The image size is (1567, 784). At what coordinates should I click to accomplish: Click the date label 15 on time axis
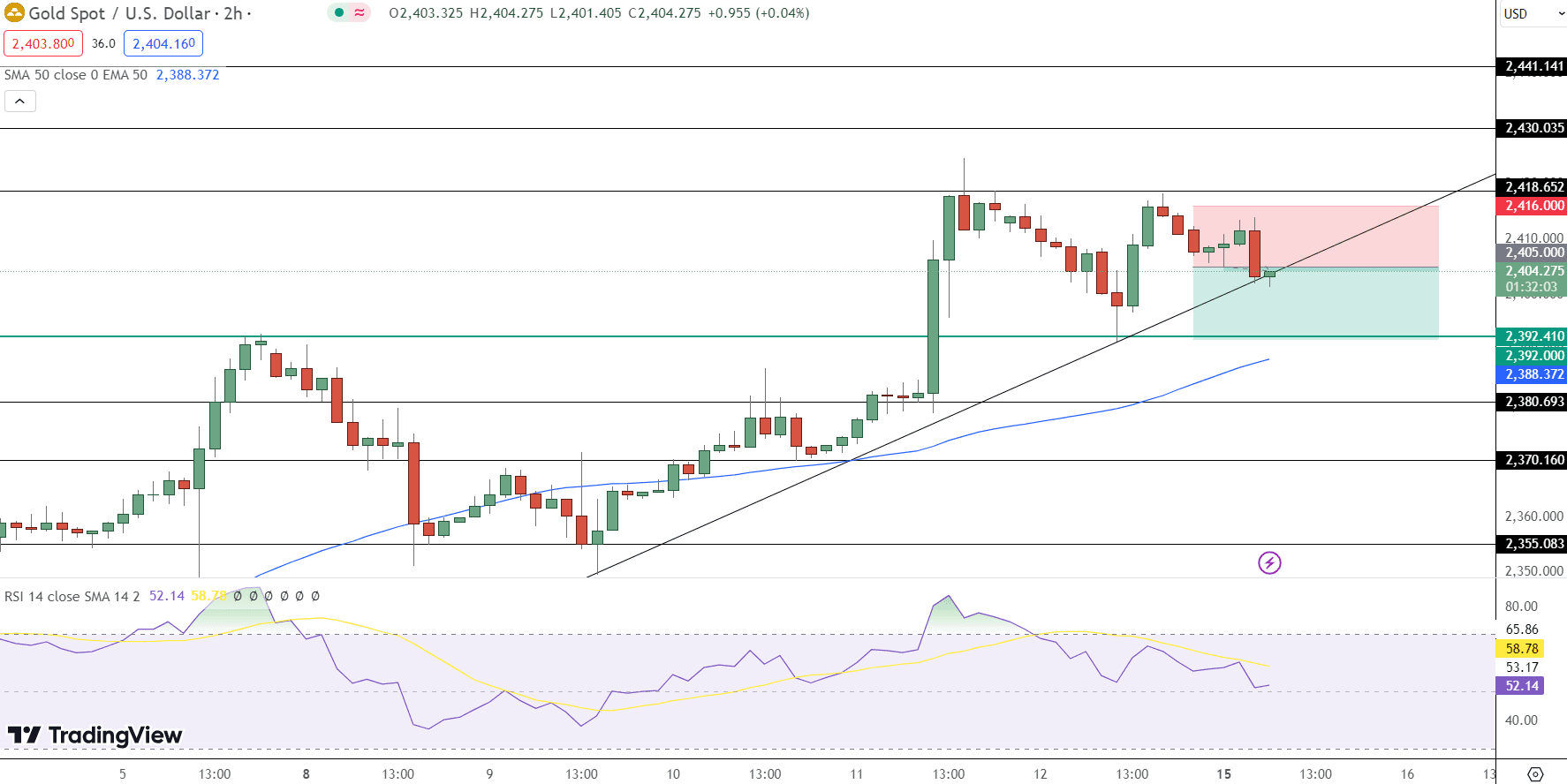1223,774
